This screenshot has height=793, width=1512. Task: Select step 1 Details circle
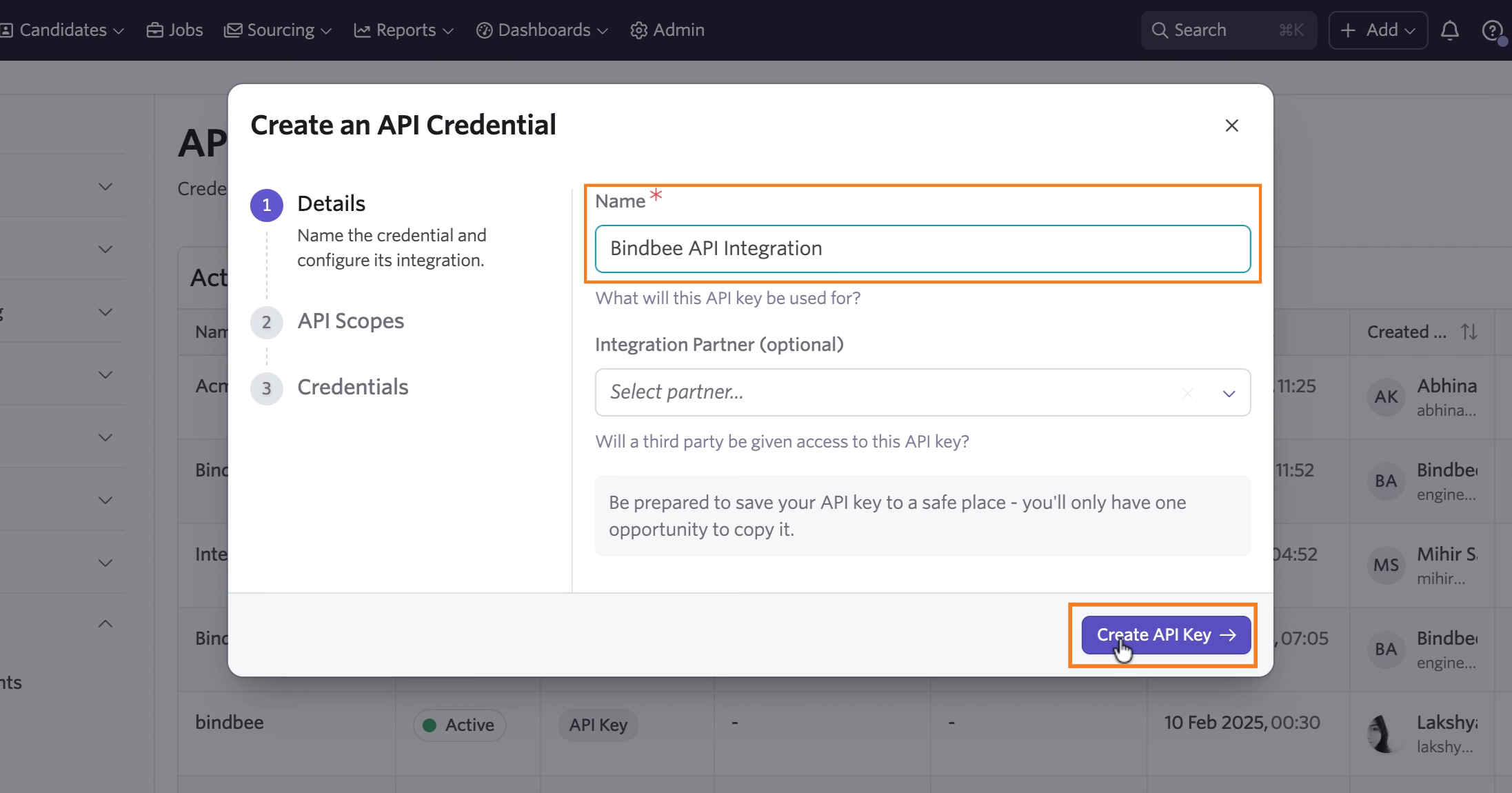267,205
